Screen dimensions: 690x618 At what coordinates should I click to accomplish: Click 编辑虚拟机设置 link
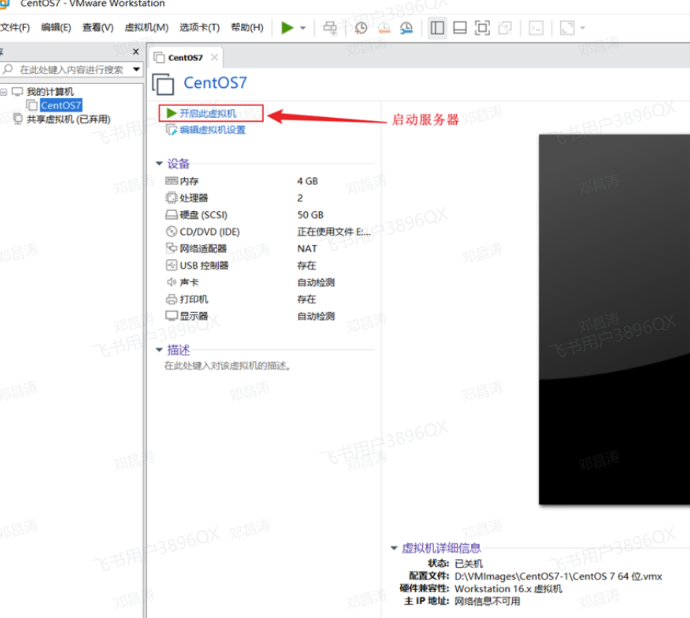[x=213, y=130]
